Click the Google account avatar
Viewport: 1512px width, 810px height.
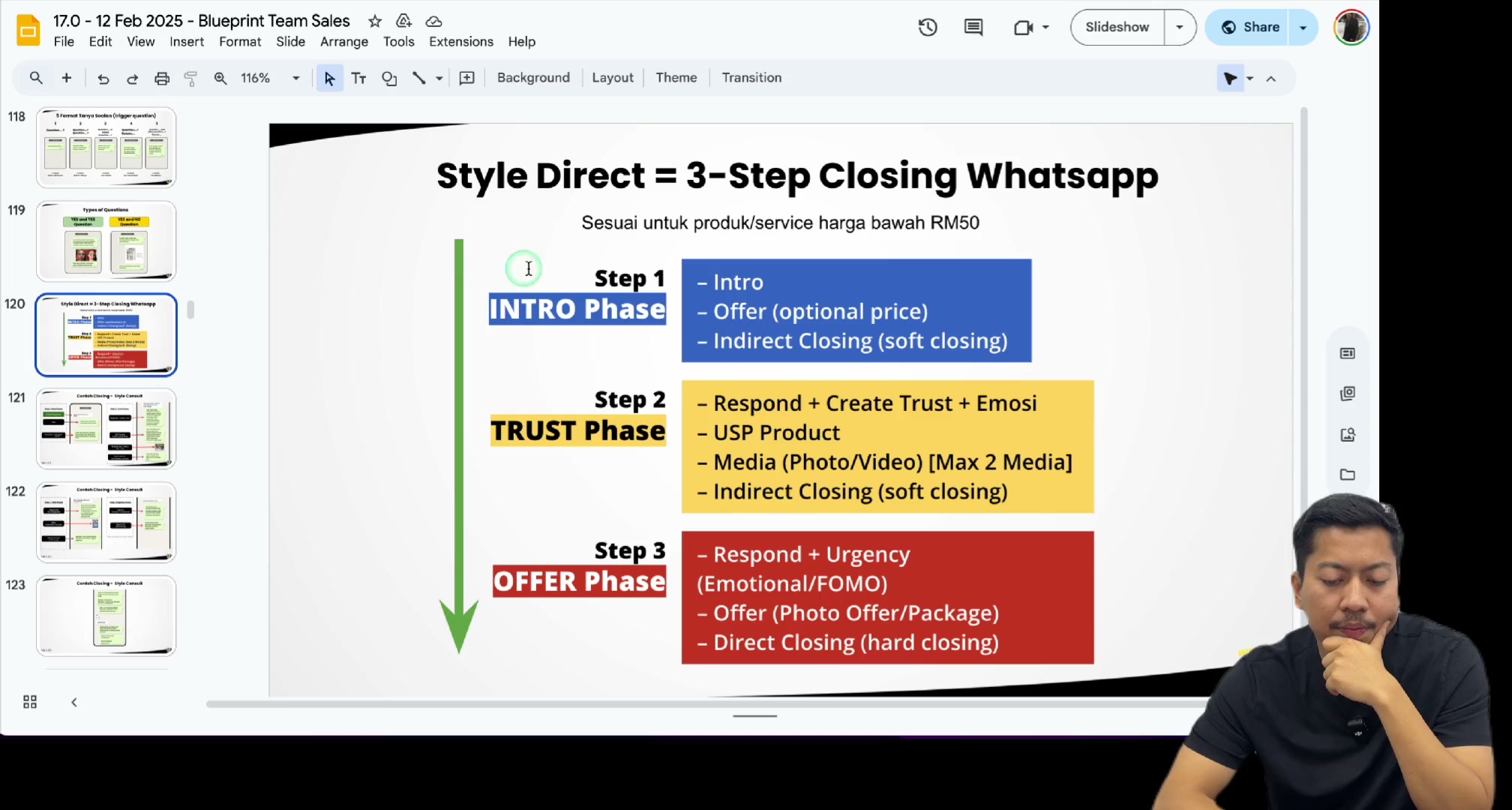pyautogui.click(x=1351, y=28)
